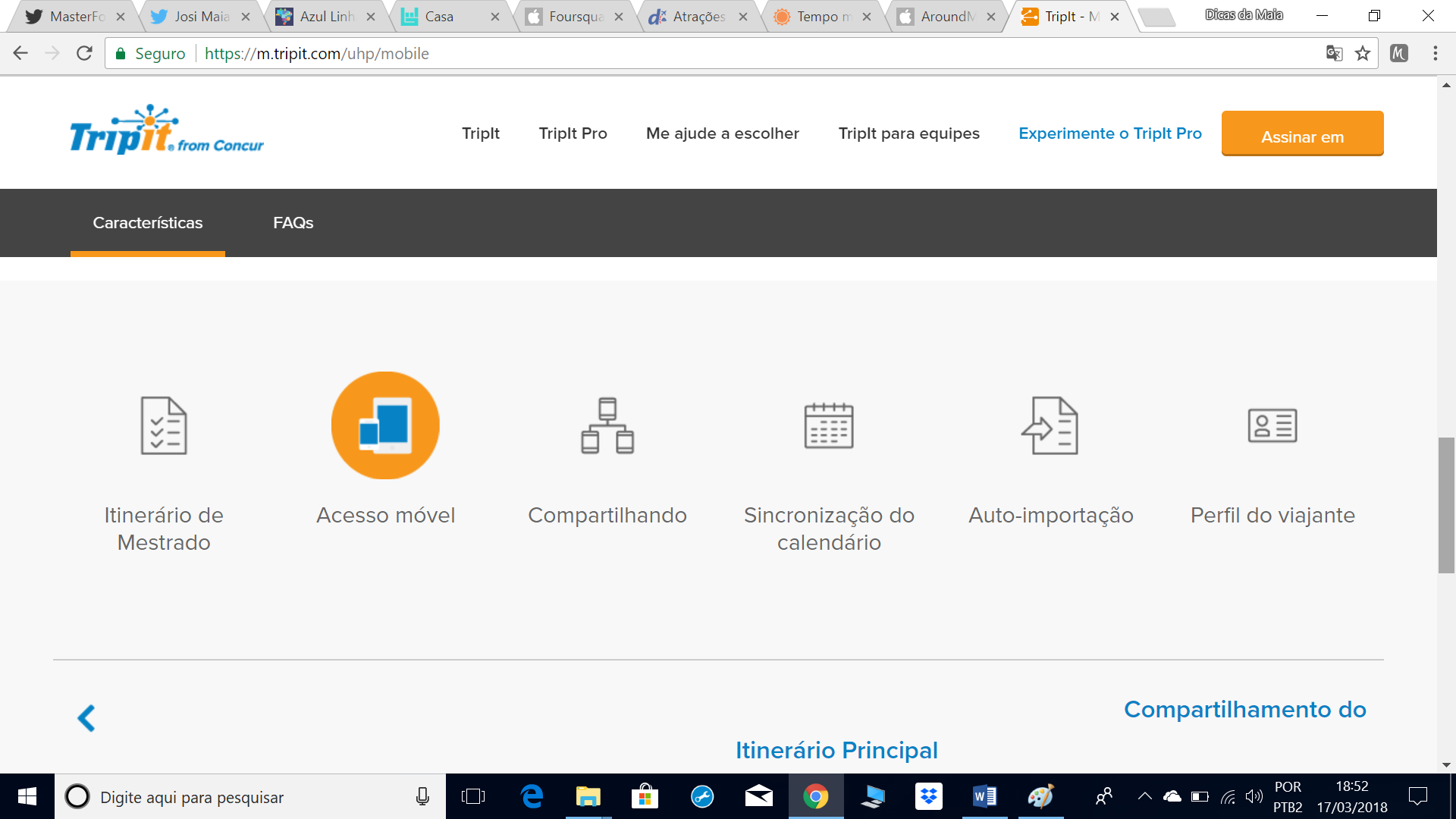1456x819 pixels.
Task: Open Microsoft Word from the taskbar
Action: pos(984,796)
